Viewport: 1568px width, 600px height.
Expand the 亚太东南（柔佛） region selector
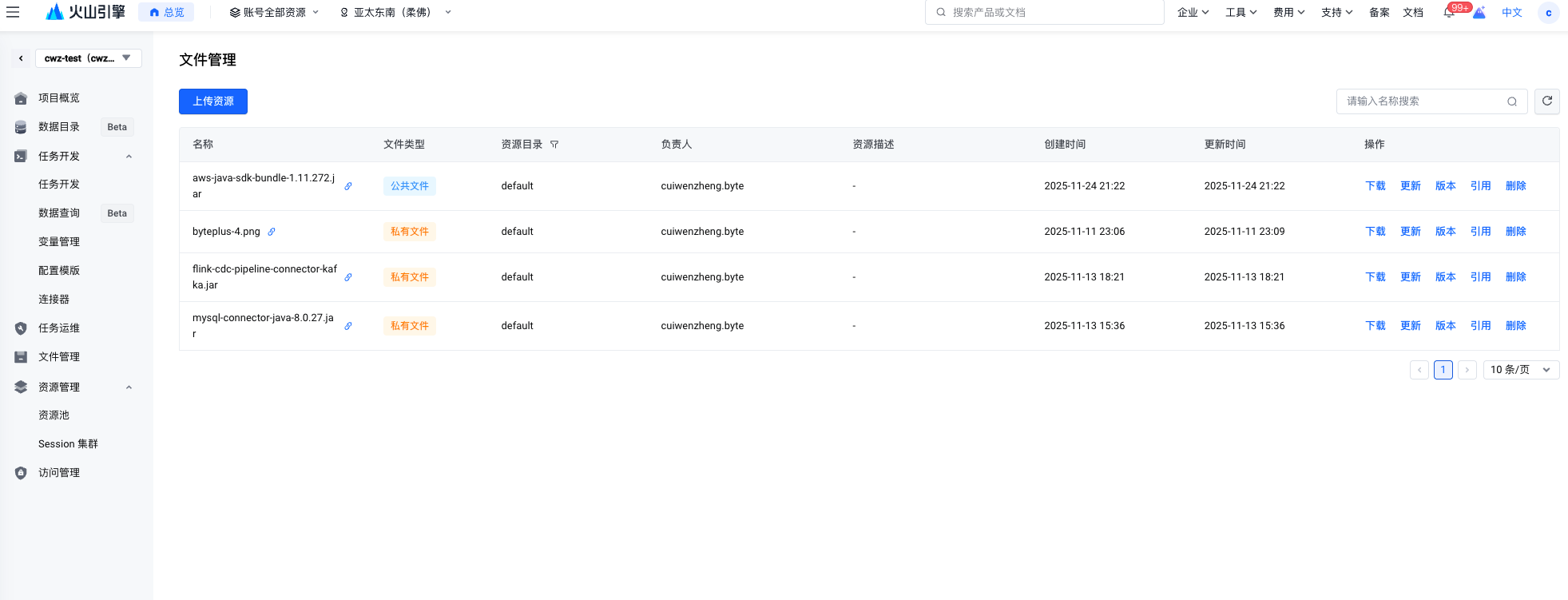(x=395, y=13)
